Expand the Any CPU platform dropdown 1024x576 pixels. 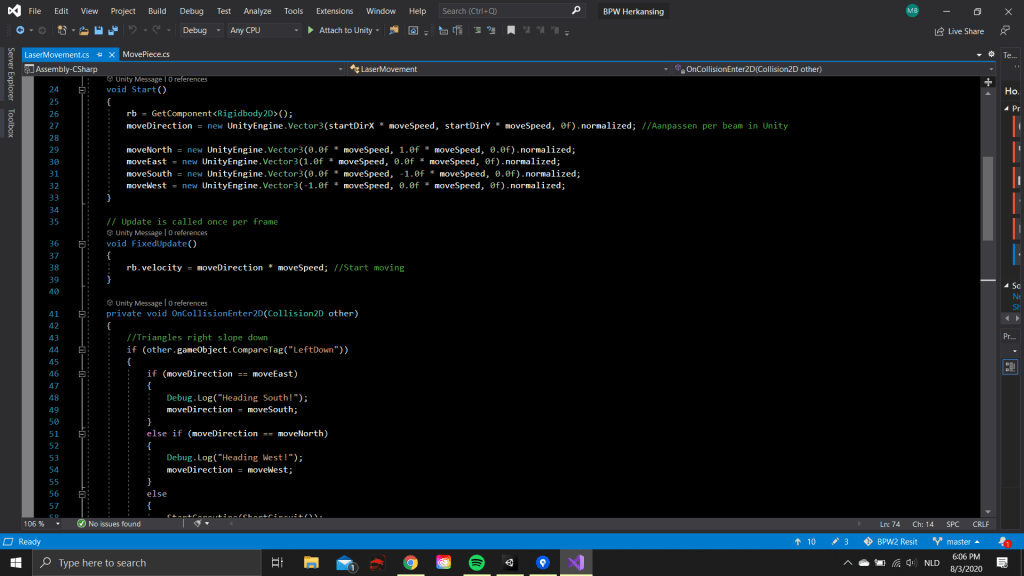[x=264, y=31]
